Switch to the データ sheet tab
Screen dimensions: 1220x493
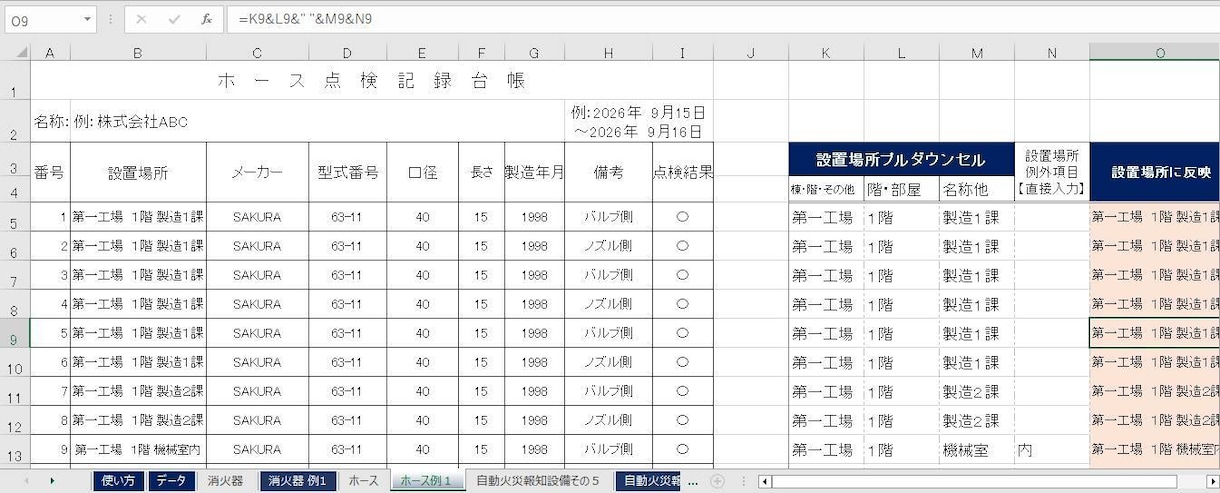171,481
